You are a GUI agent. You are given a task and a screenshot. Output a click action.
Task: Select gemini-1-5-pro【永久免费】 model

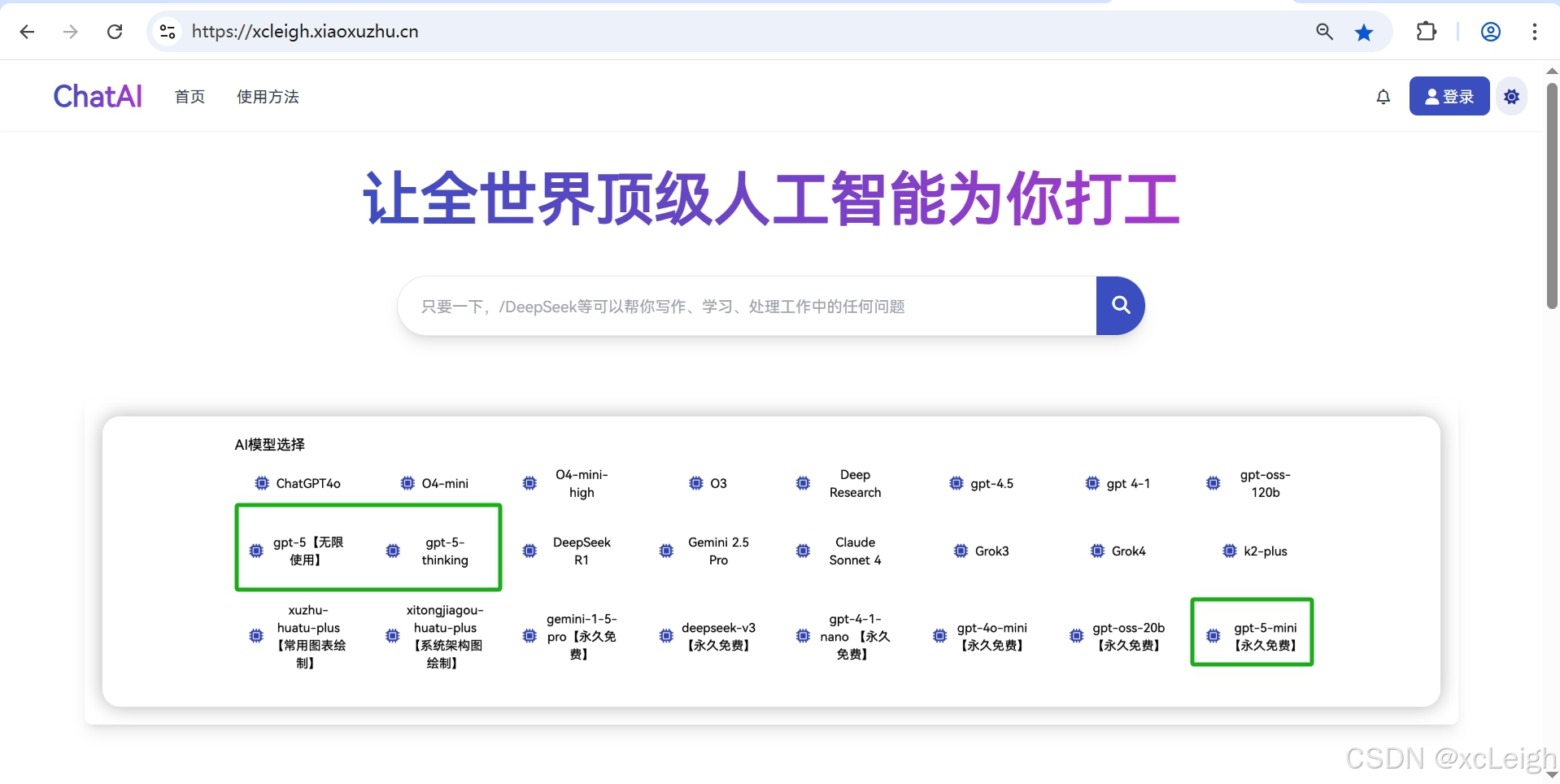click(x=582, y=636)
